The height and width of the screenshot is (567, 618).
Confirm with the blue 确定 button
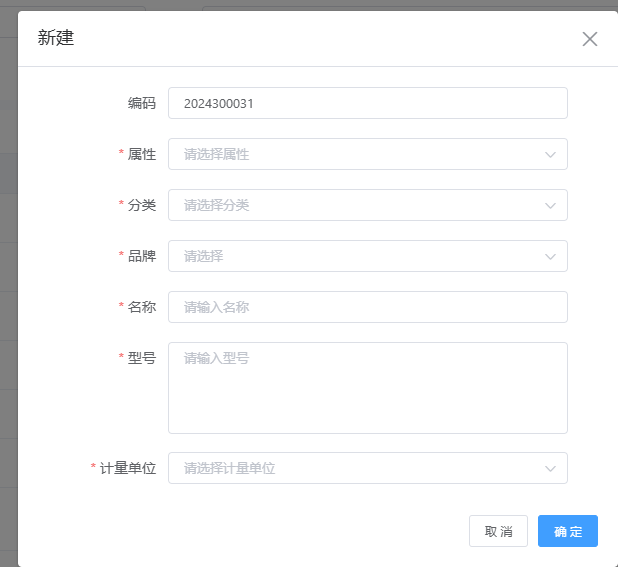coord(567,531)
